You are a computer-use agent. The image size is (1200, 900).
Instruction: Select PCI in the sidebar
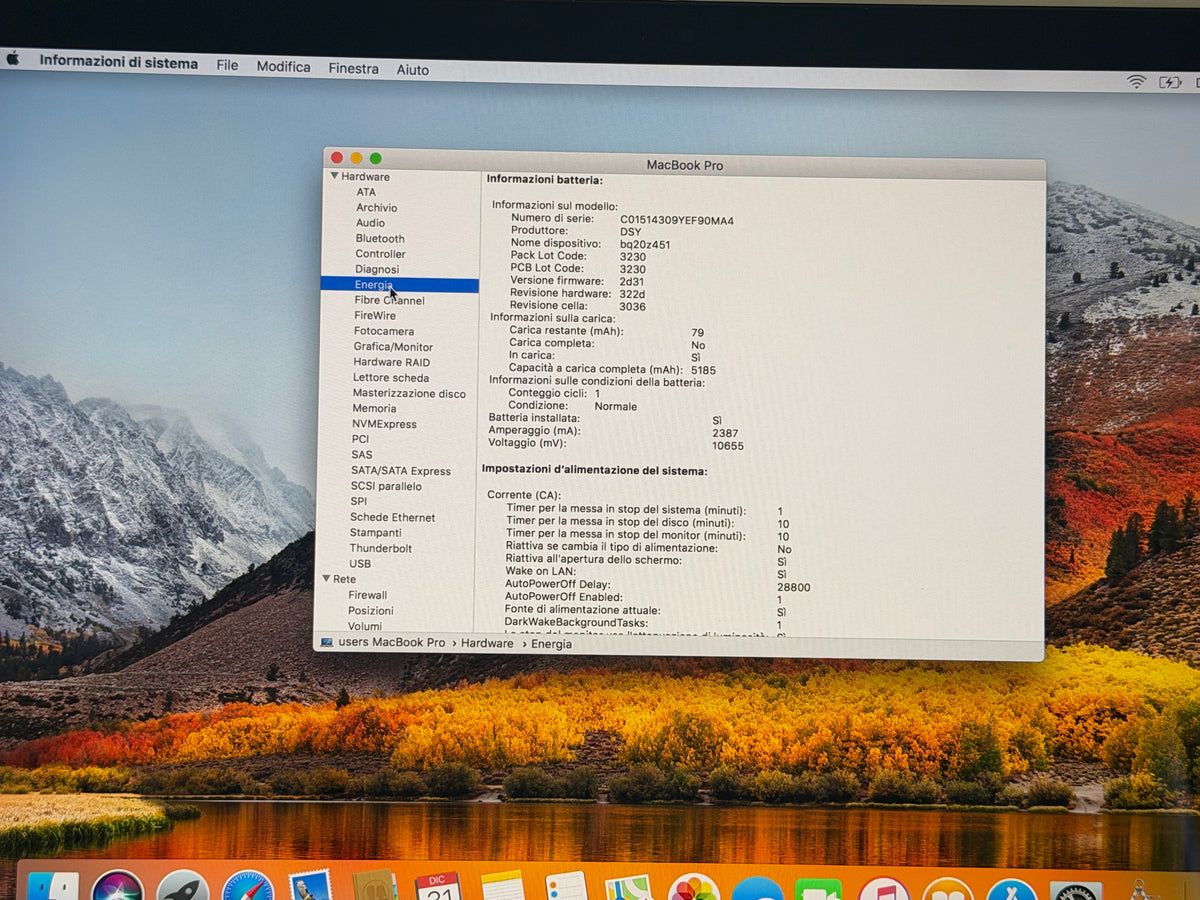click(x=360, y=439)
